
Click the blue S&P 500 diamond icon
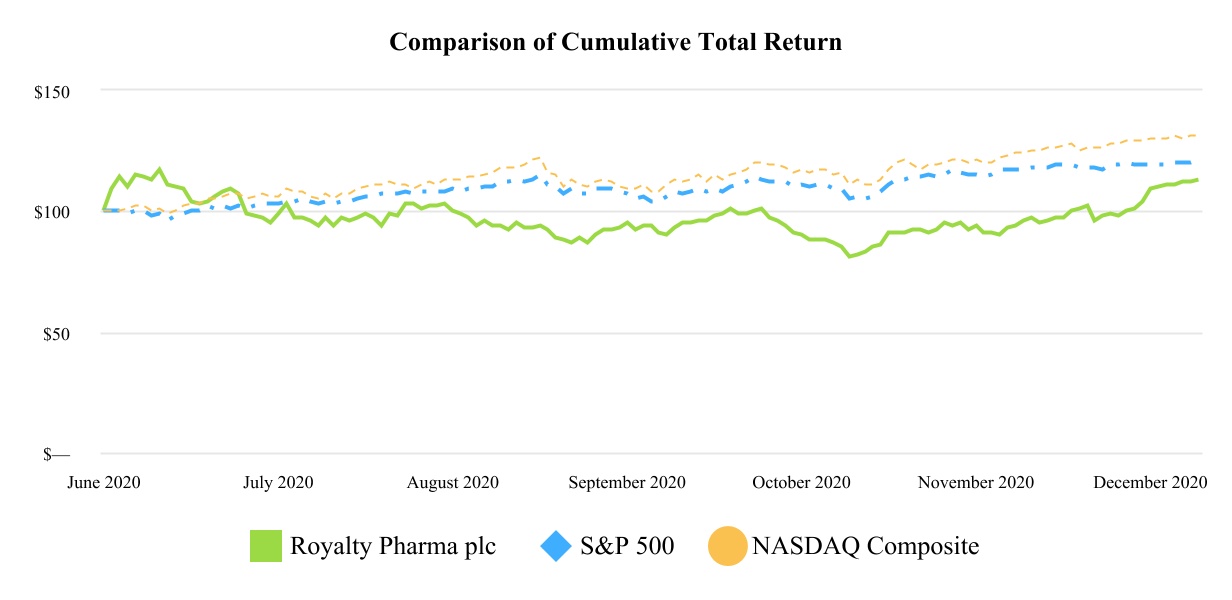pyautogui.click(x=556, y=546)
